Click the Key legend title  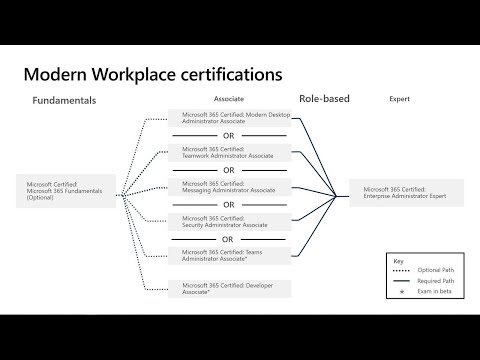click(398, 261)
